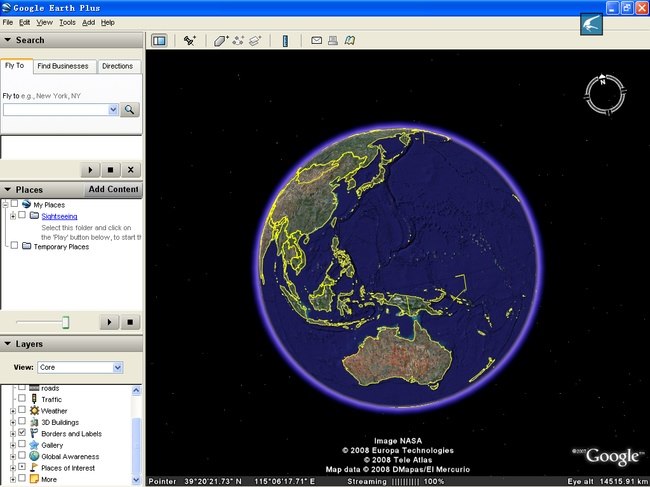Click Layers scrollbar down arrow
This screenshot has height=487, width=650.
tap(136, 480)
